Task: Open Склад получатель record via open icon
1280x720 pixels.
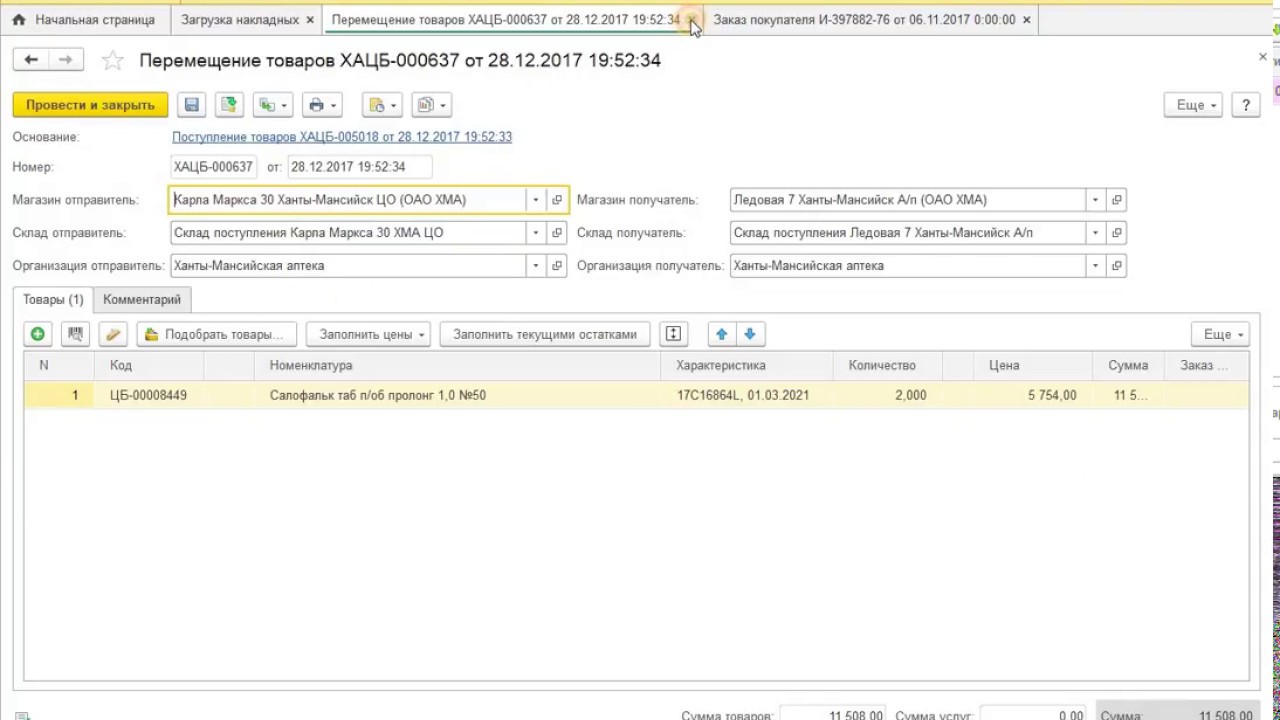Action: 1117,233
